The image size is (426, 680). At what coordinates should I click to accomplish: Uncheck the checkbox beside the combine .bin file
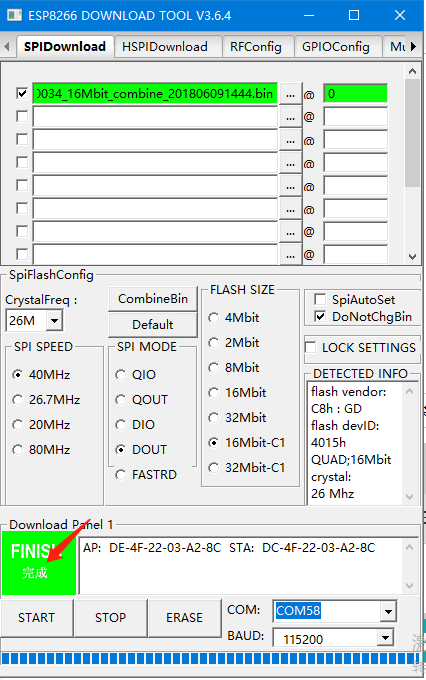pos(22,93)
